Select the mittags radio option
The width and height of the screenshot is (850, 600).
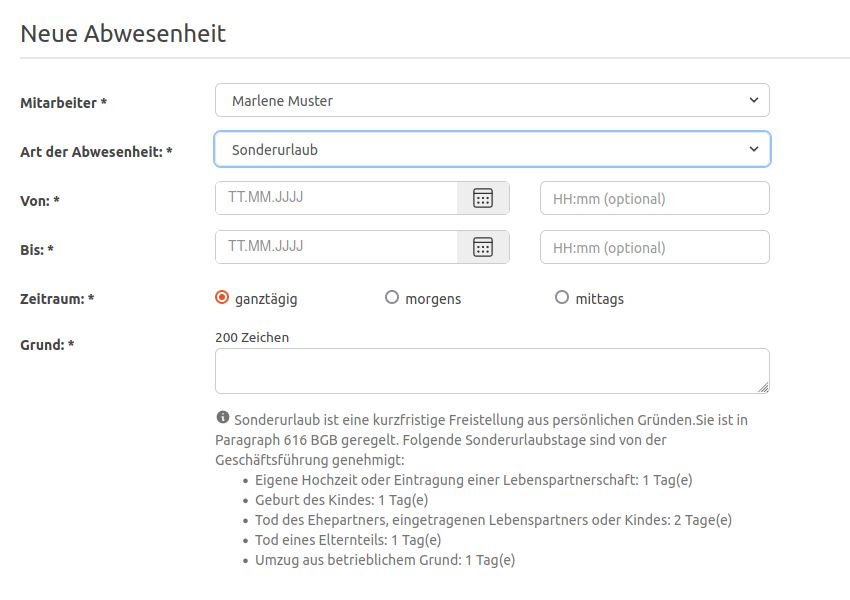(562, 298)
